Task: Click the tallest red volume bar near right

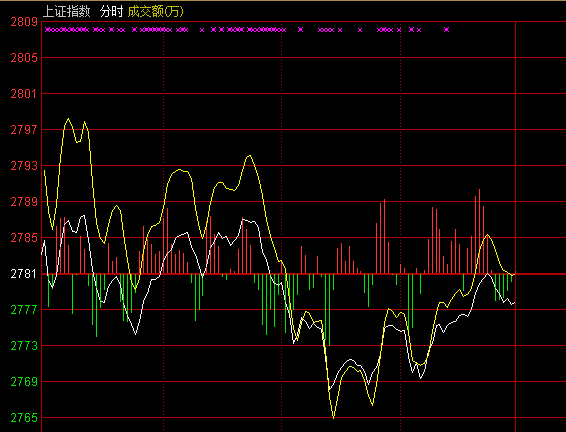Action: (x=479, y=231)
